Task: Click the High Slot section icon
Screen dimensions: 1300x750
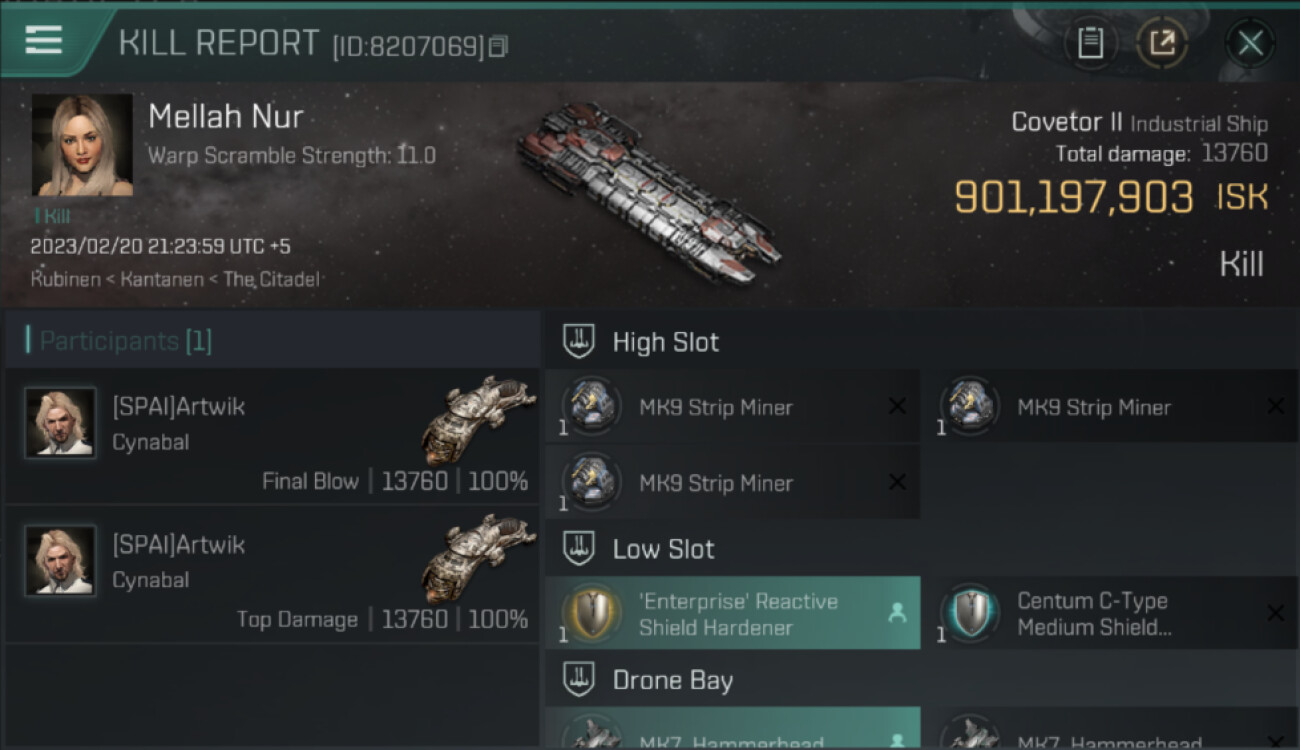Action: pos(578,341)
